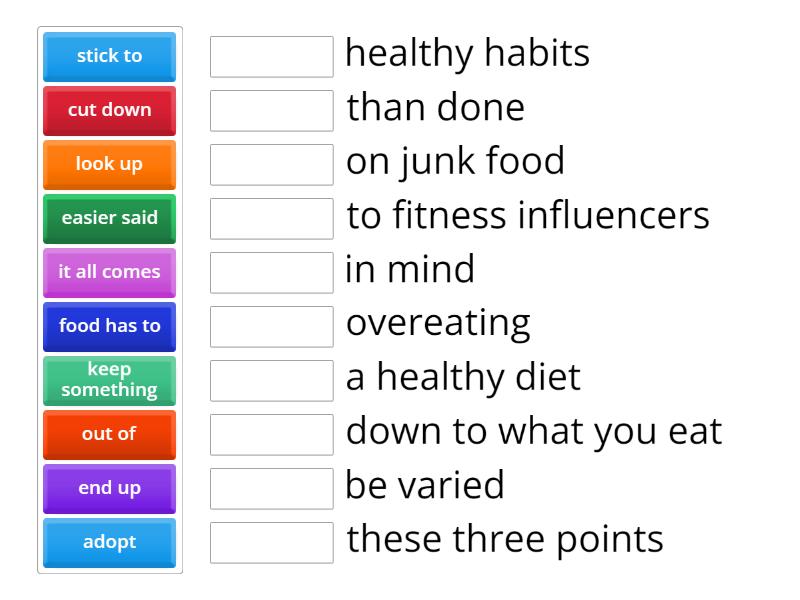Select the answer slot beside 'than done'

271,111
